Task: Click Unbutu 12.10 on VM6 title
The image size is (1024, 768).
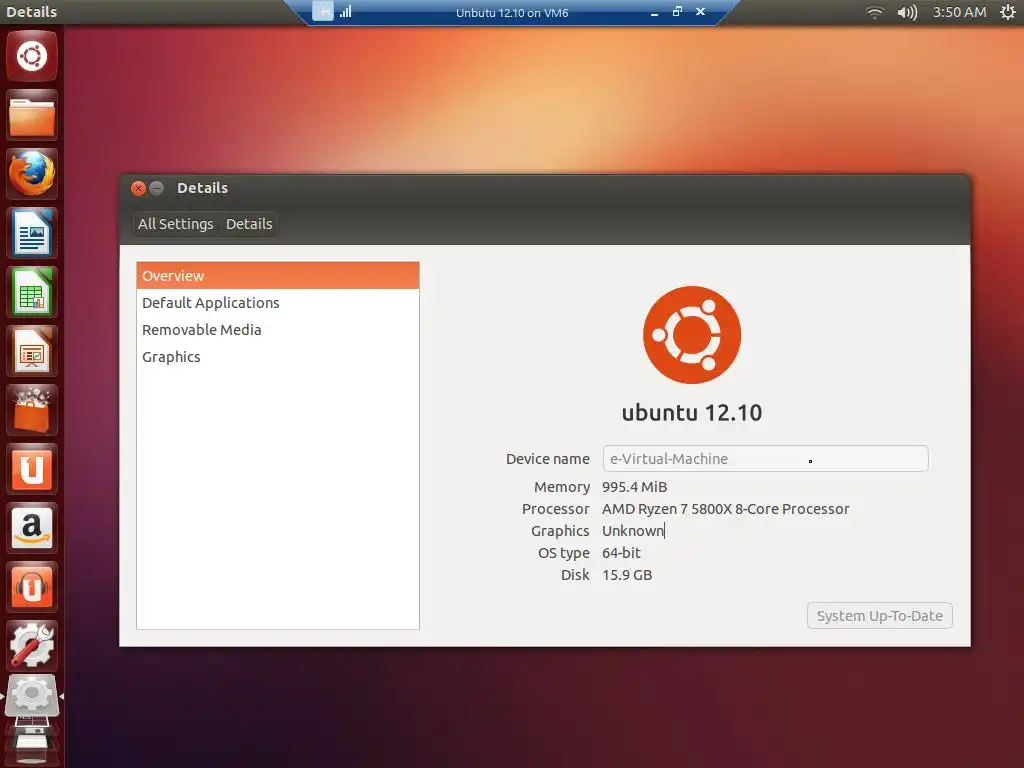Action: point(512,12)
